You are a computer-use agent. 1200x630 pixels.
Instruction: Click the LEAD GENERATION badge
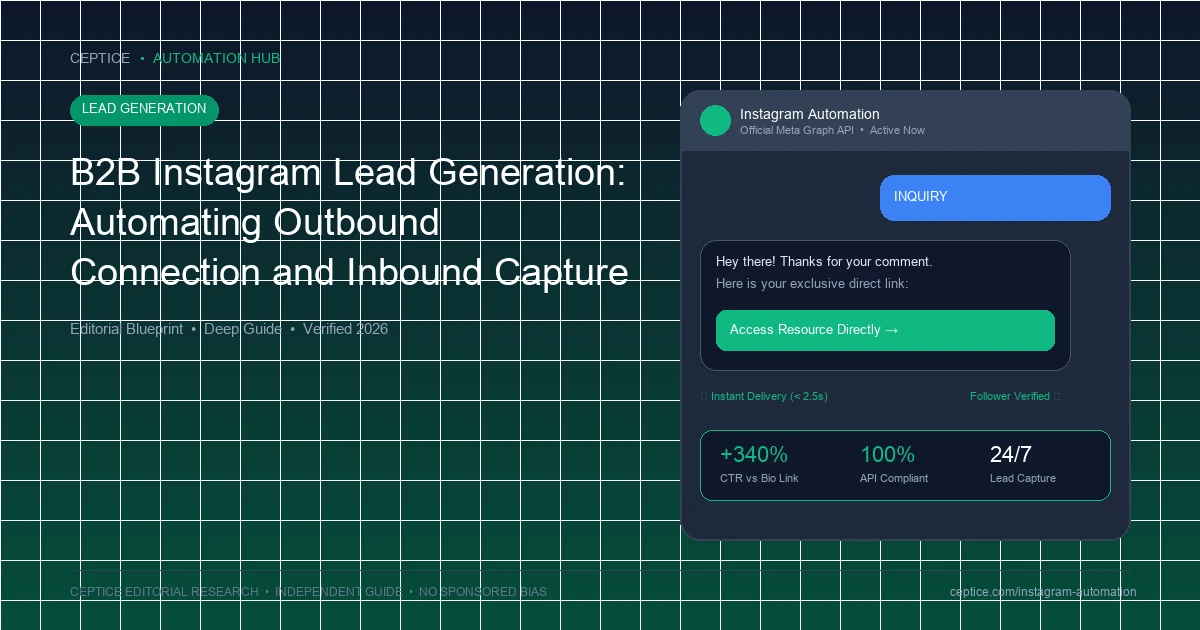point(144,109)
